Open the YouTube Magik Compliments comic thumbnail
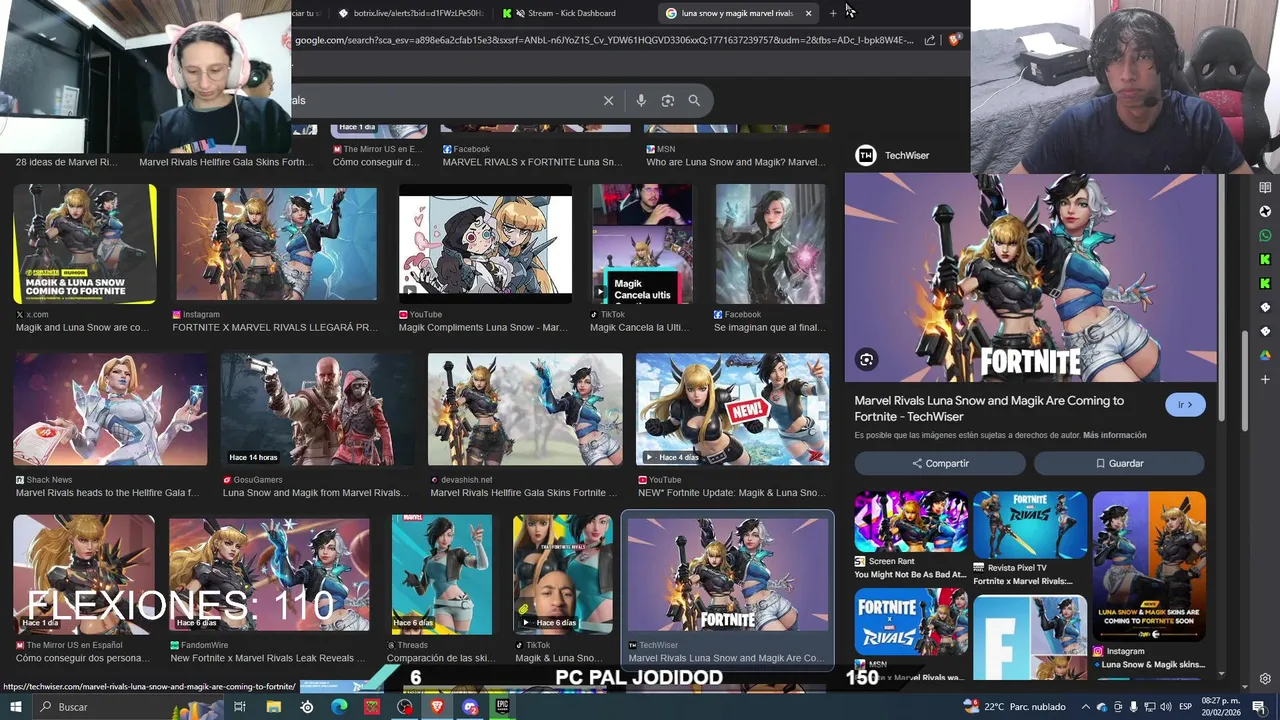This screenshot has height=720, width=1280. coord(485,244)
